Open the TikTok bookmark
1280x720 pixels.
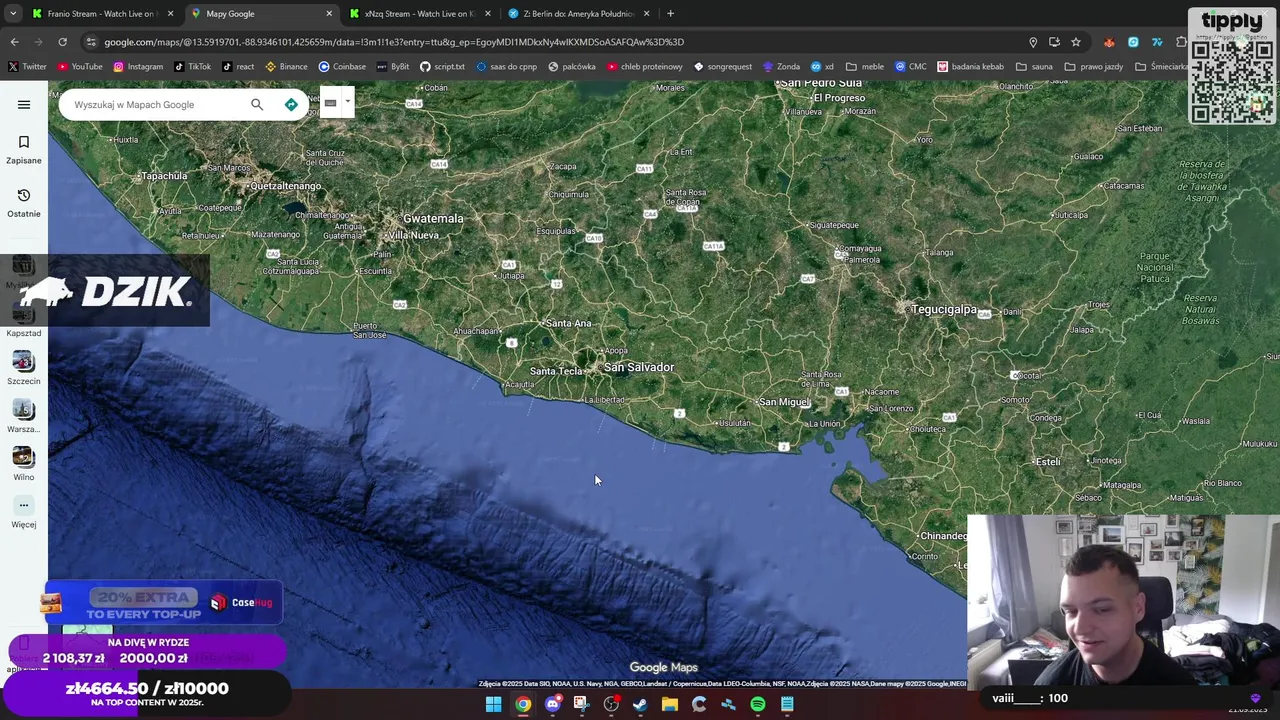pos(192,66)
